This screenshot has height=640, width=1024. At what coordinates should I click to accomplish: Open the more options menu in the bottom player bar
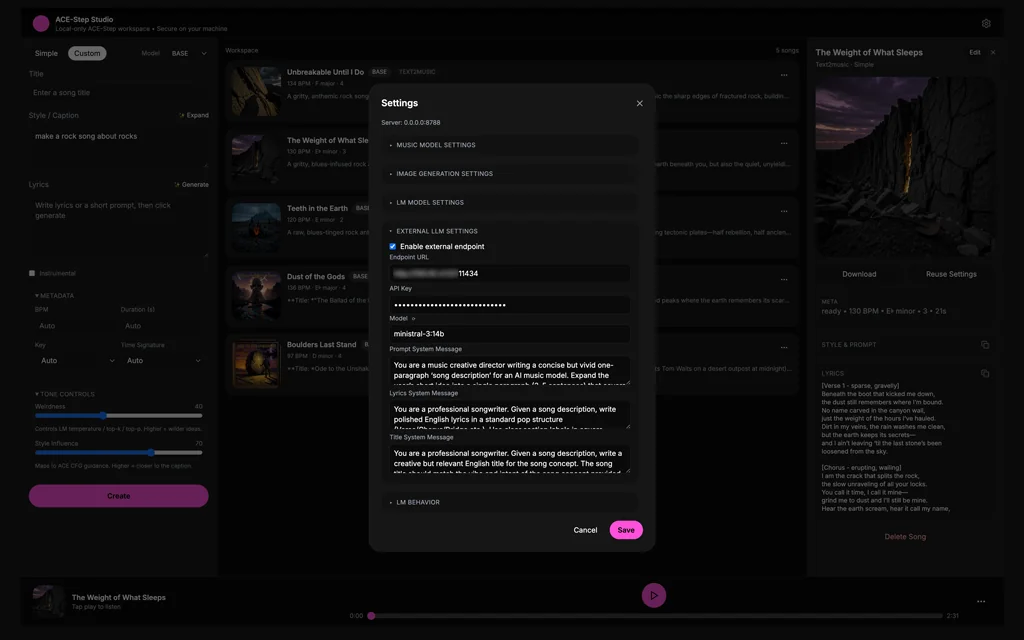click(981, 601)
